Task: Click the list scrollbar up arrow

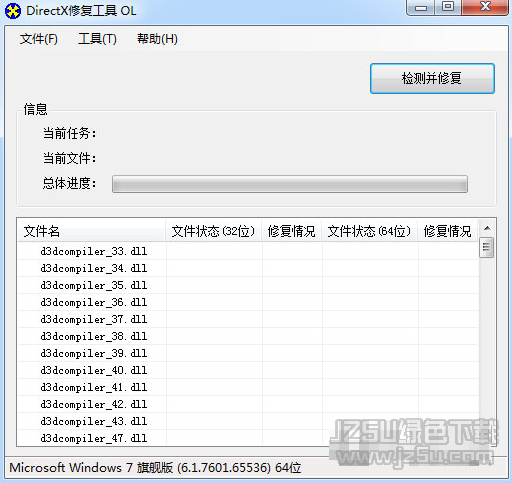Action: point(487,228)
